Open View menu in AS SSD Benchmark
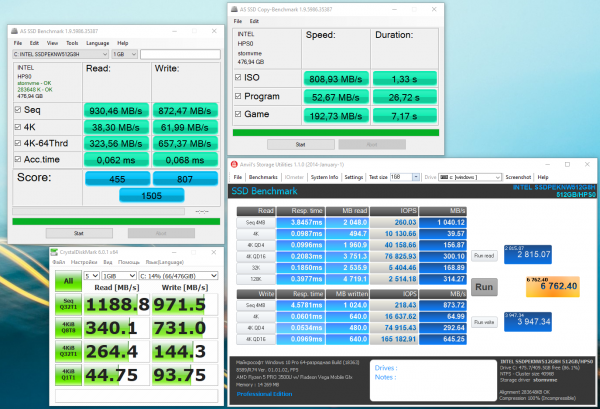 [x=52, y=43]
